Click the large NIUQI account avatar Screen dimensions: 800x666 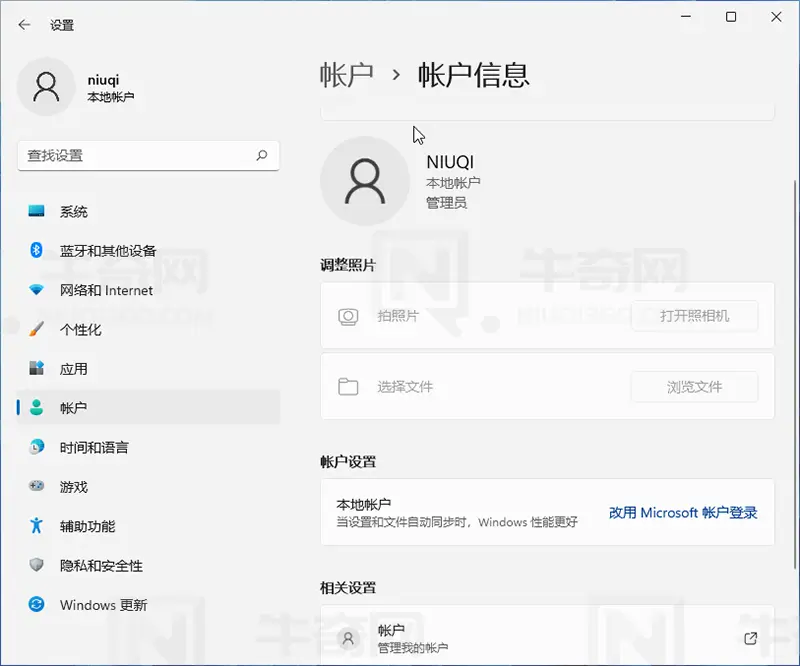tap(365, 181)
